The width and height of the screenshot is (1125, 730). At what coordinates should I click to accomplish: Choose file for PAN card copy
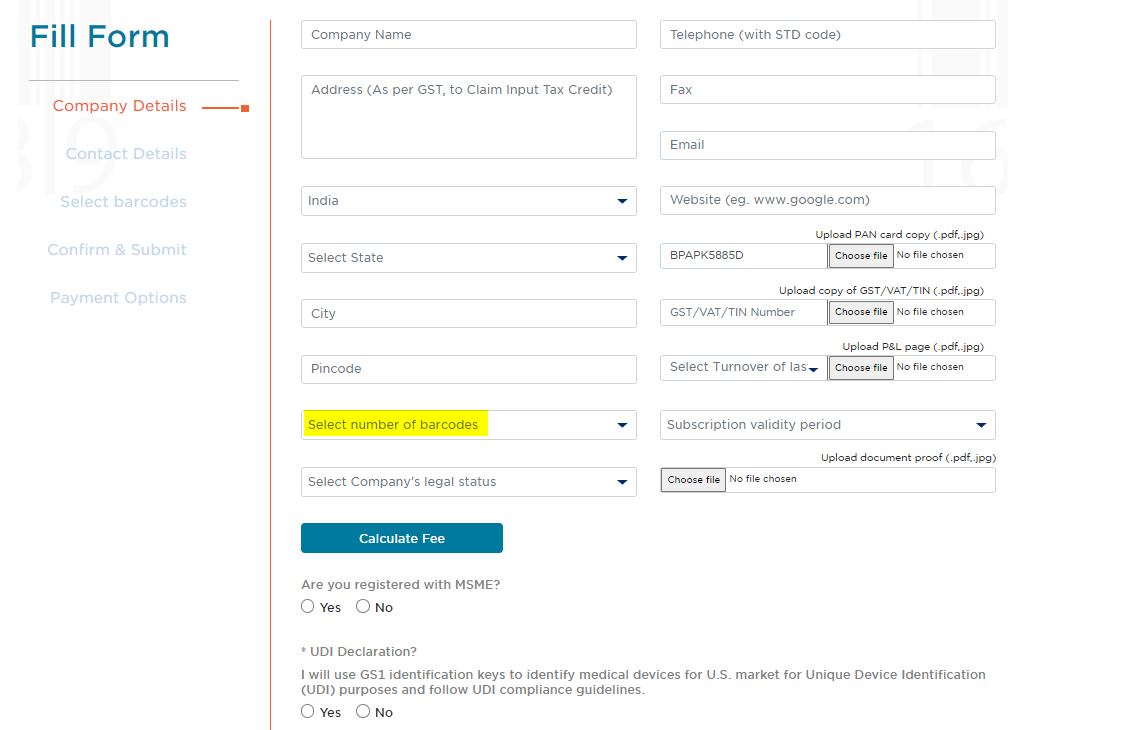tap(861, 256)
